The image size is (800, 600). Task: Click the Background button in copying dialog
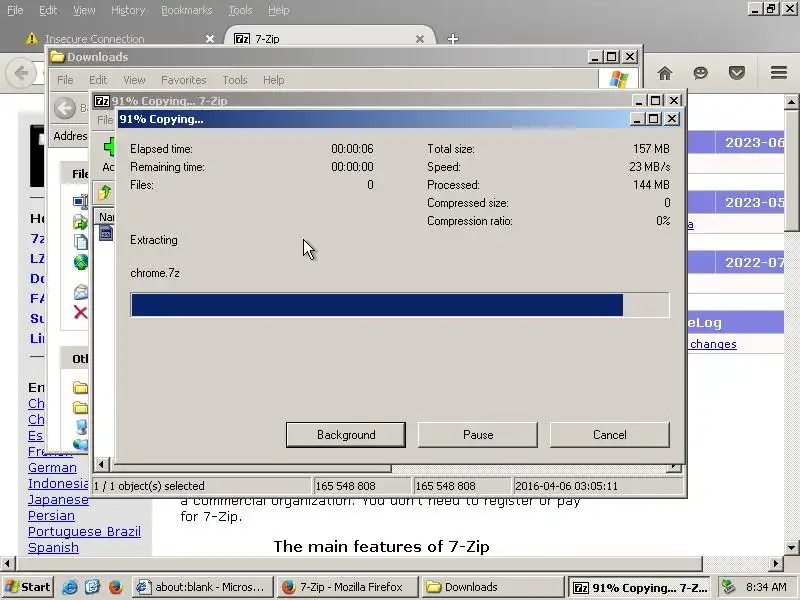coord(346,435)
